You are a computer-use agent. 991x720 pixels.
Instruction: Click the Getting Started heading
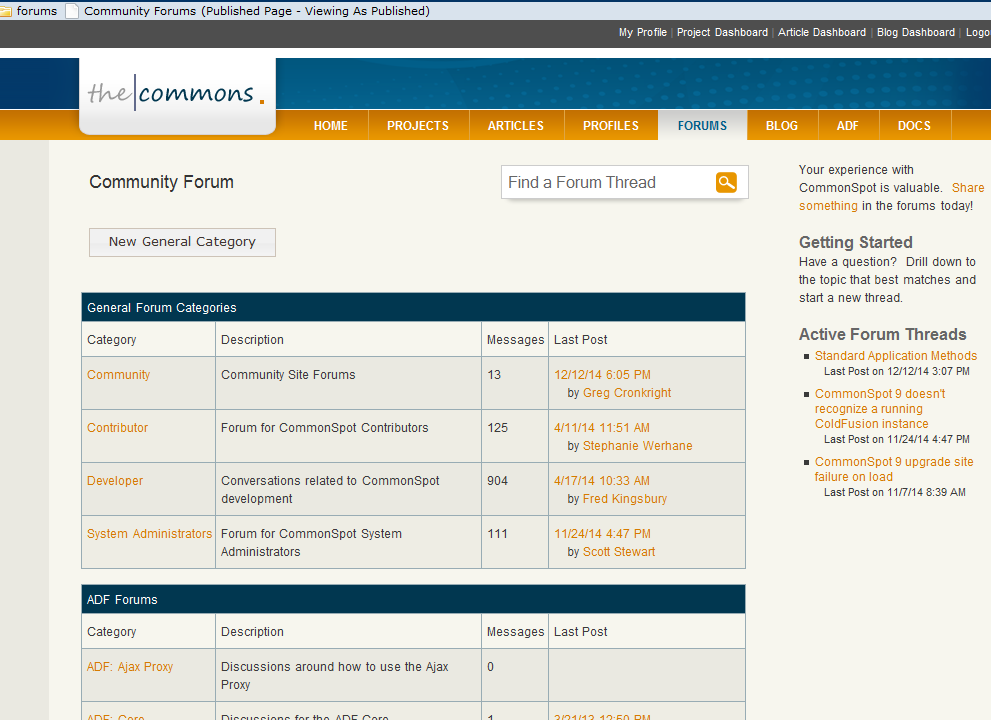pos(856,242)
